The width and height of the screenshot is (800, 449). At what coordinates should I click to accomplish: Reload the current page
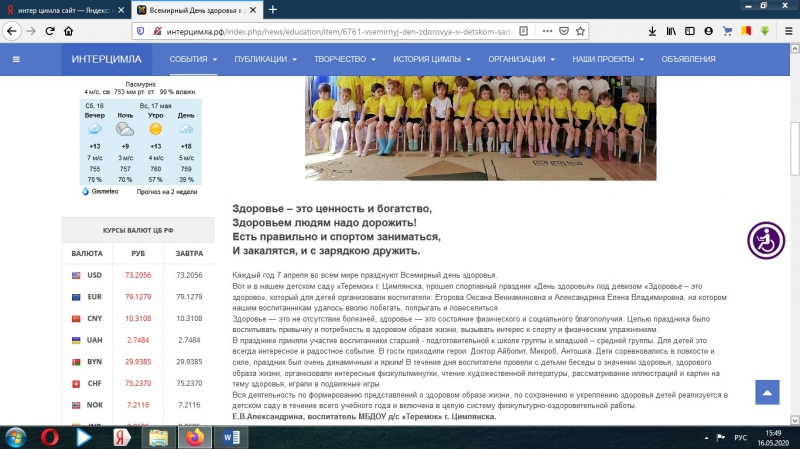coord(50,31)
